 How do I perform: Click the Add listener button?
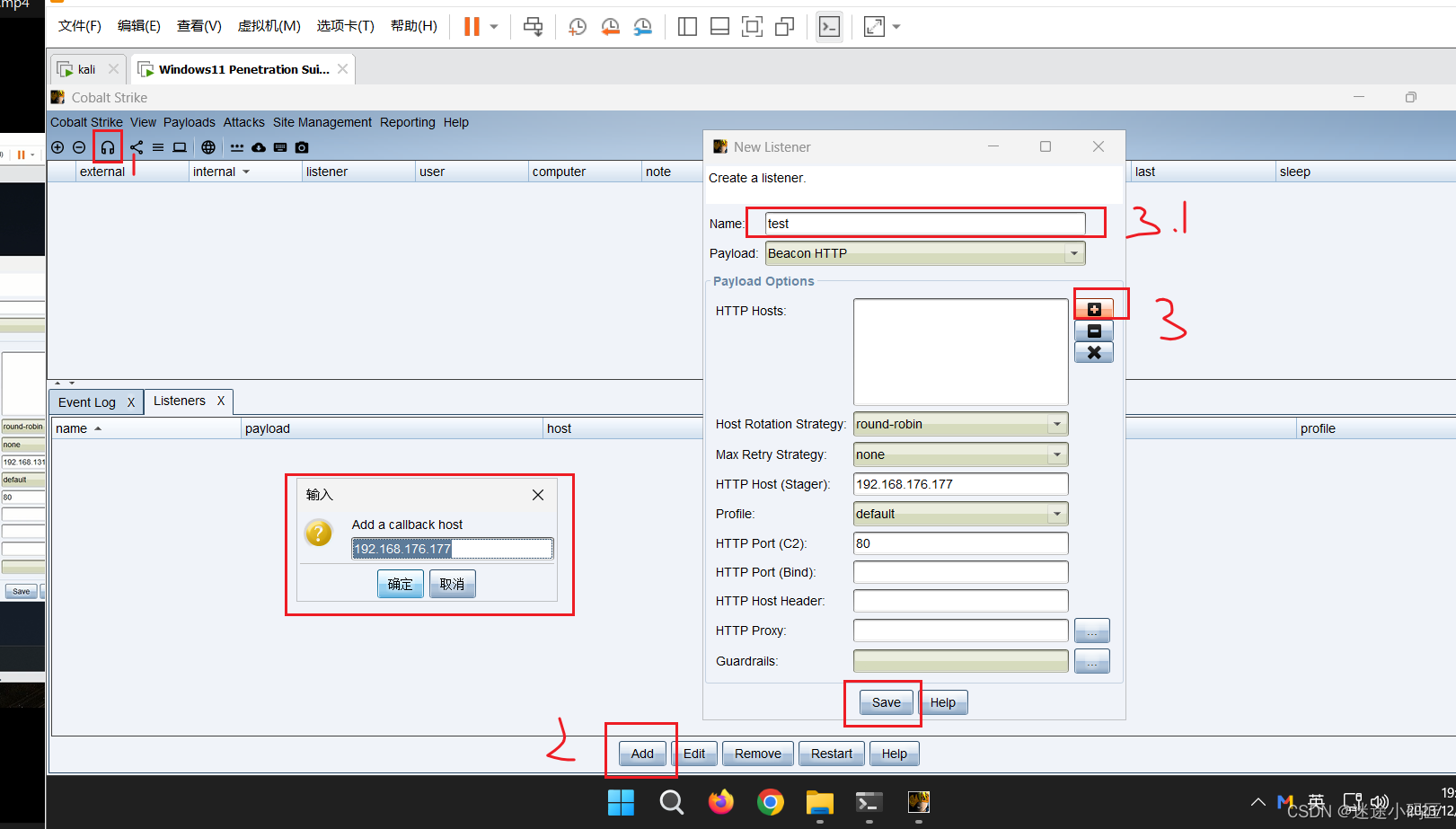(x=642, y=754)
